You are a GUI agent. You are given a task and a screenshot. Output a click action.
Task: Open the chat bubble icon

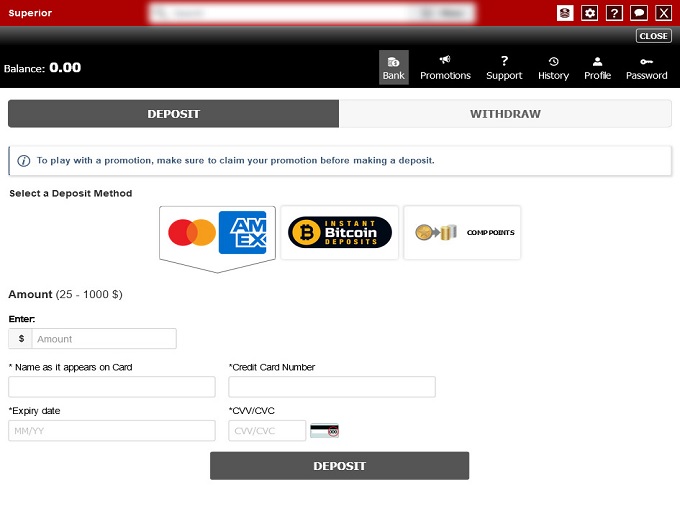[638, 13]
